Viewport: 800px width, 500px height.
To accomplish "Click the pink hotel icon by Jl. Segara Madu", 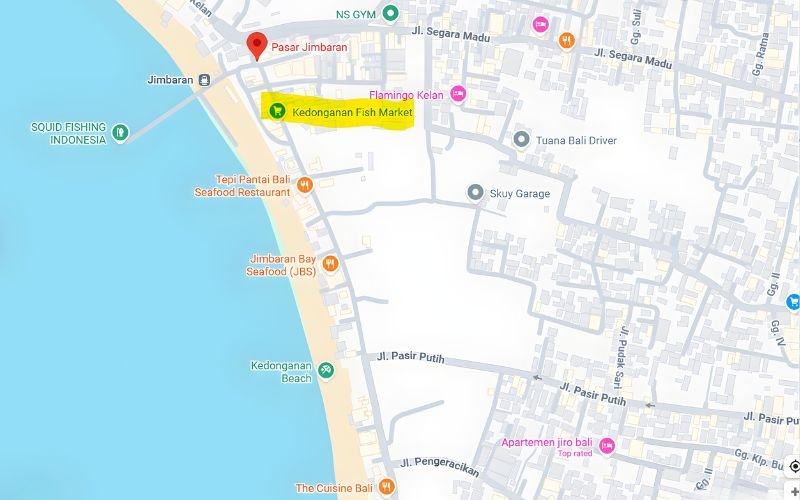I will (x=540, y=24).
